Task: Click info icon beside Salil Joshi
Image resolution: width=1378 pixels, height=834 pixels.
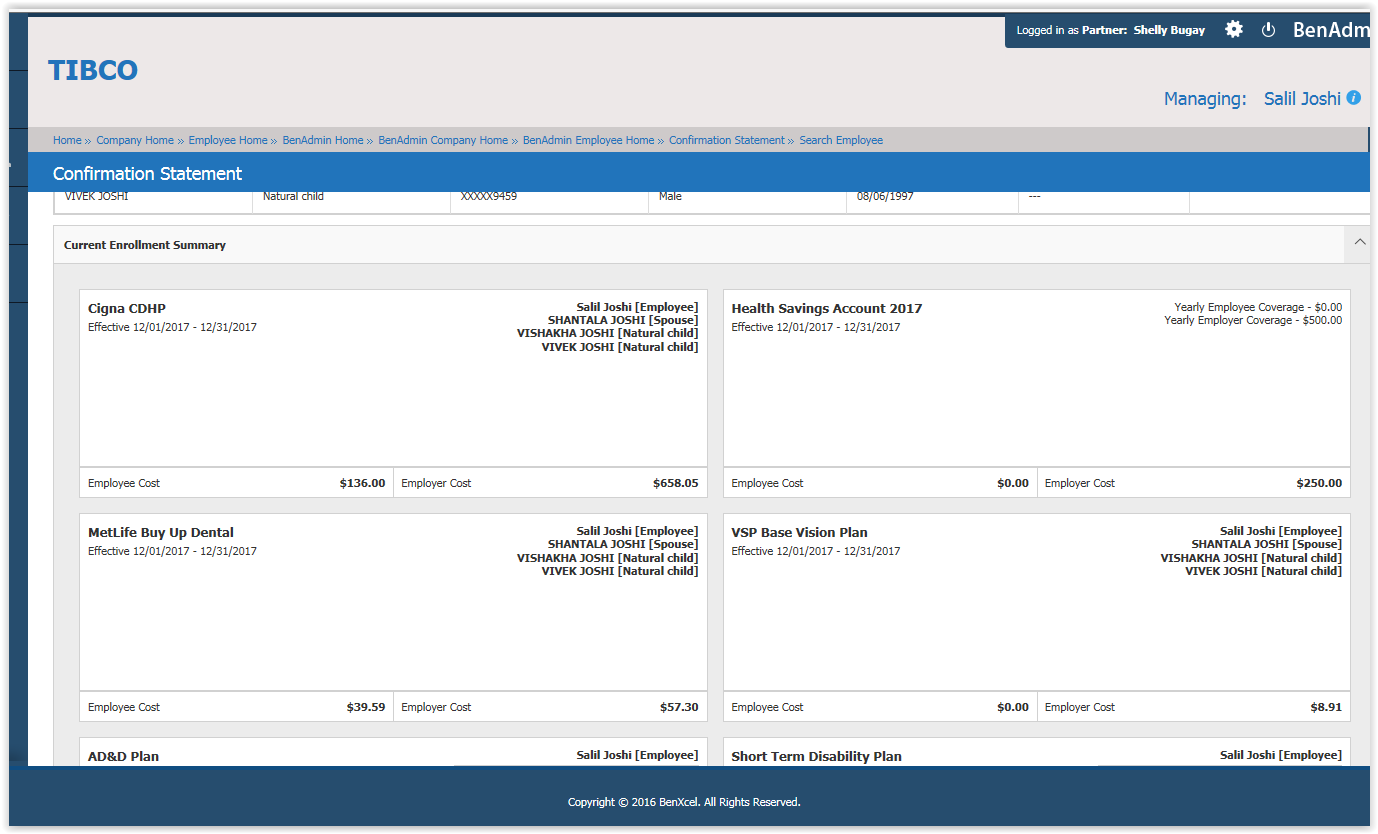Action: pyautogui.click(x=1353, y=98)
